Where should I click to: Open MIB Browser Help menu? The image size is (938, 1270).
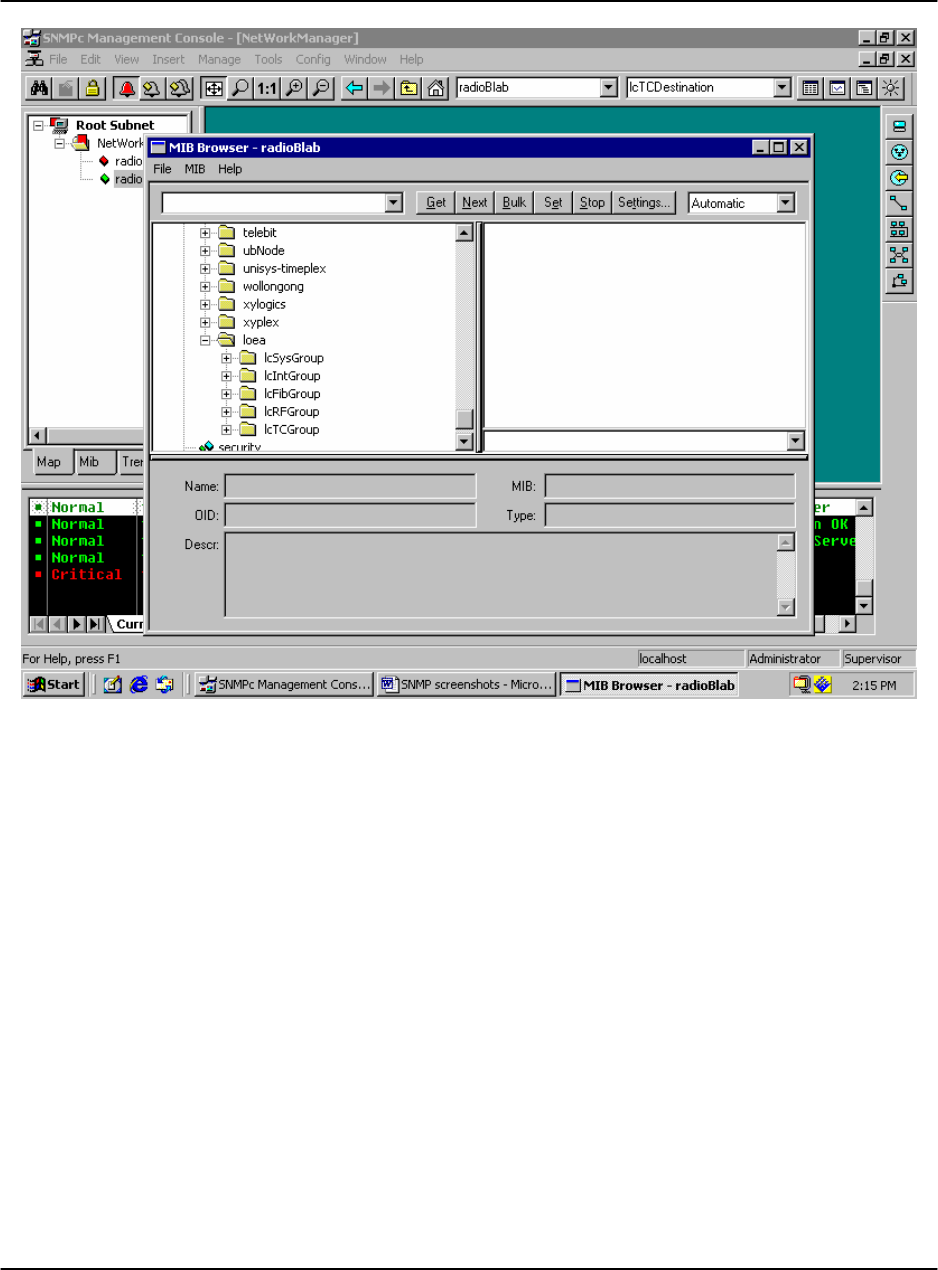tap(230, 170)
